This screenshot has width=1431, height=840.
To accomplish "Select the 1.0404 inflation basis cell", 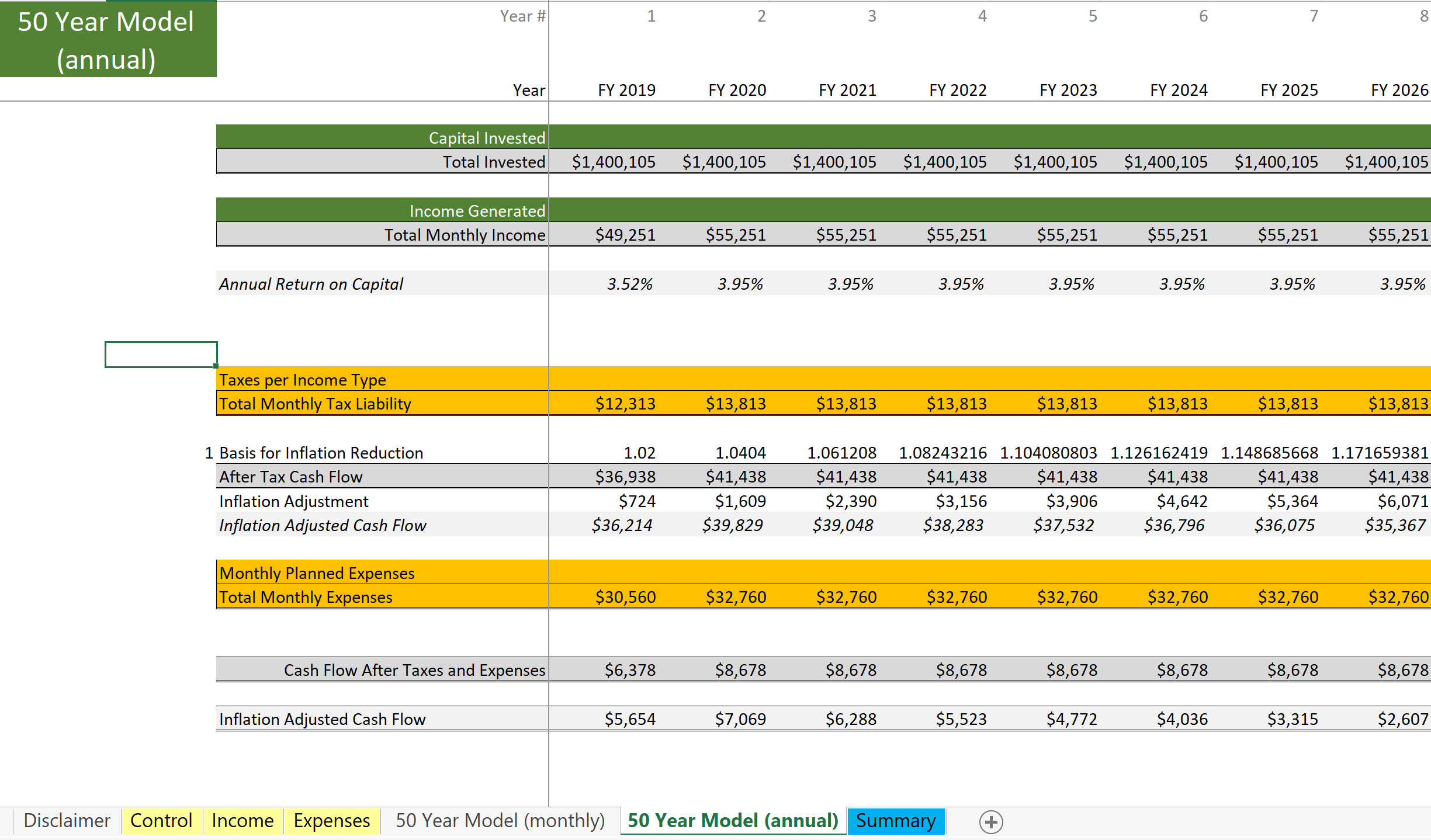I will [740, 453].
